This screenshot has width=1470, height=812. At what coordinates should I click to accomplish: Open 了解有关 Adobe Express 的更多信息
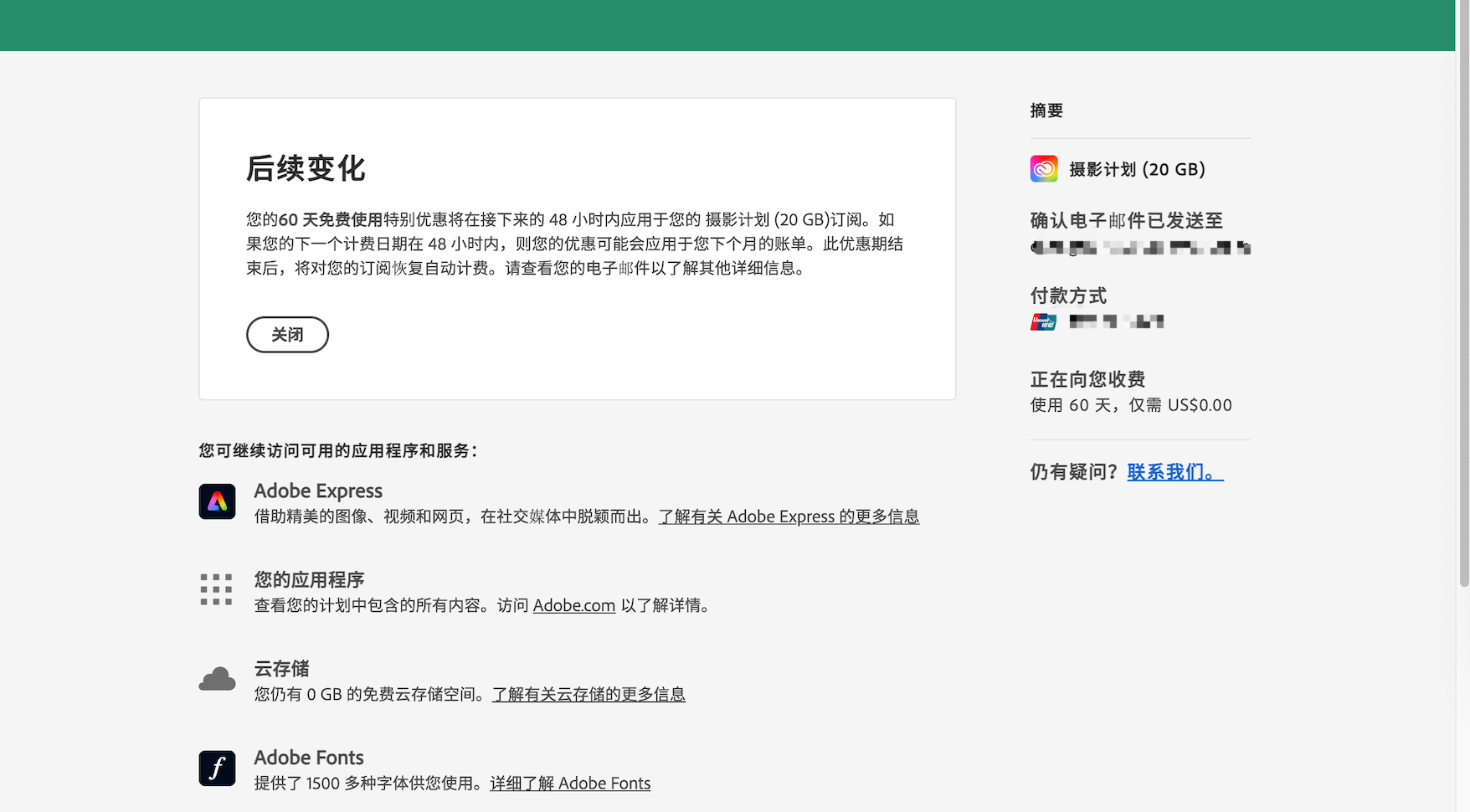click(788, 516)
